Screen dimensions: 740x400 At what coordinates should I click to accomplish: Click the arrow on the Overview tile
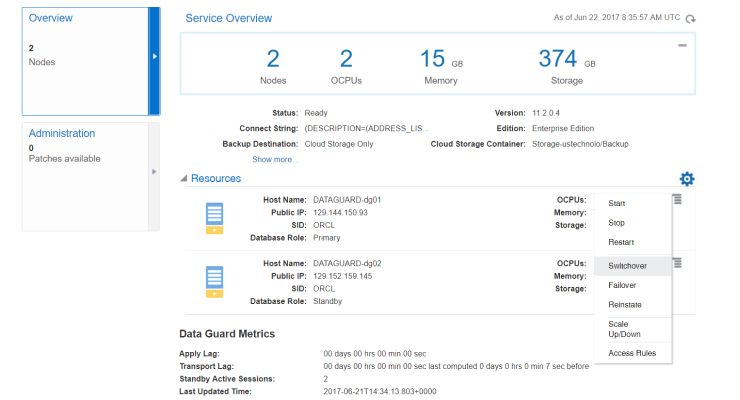tap(154, 57)
